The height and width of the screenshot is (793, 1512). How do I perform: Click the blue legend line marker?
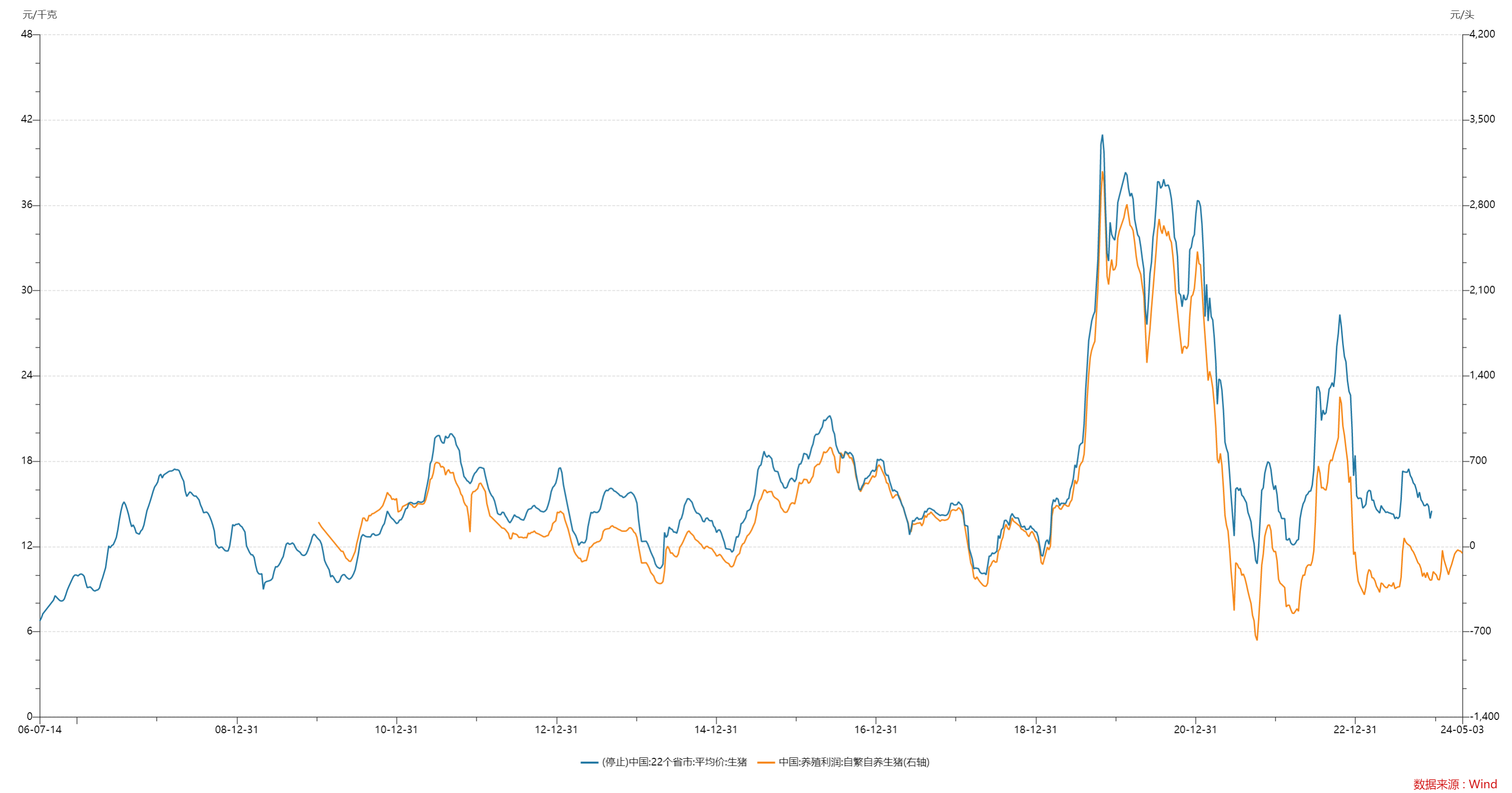tap(589, 763)
